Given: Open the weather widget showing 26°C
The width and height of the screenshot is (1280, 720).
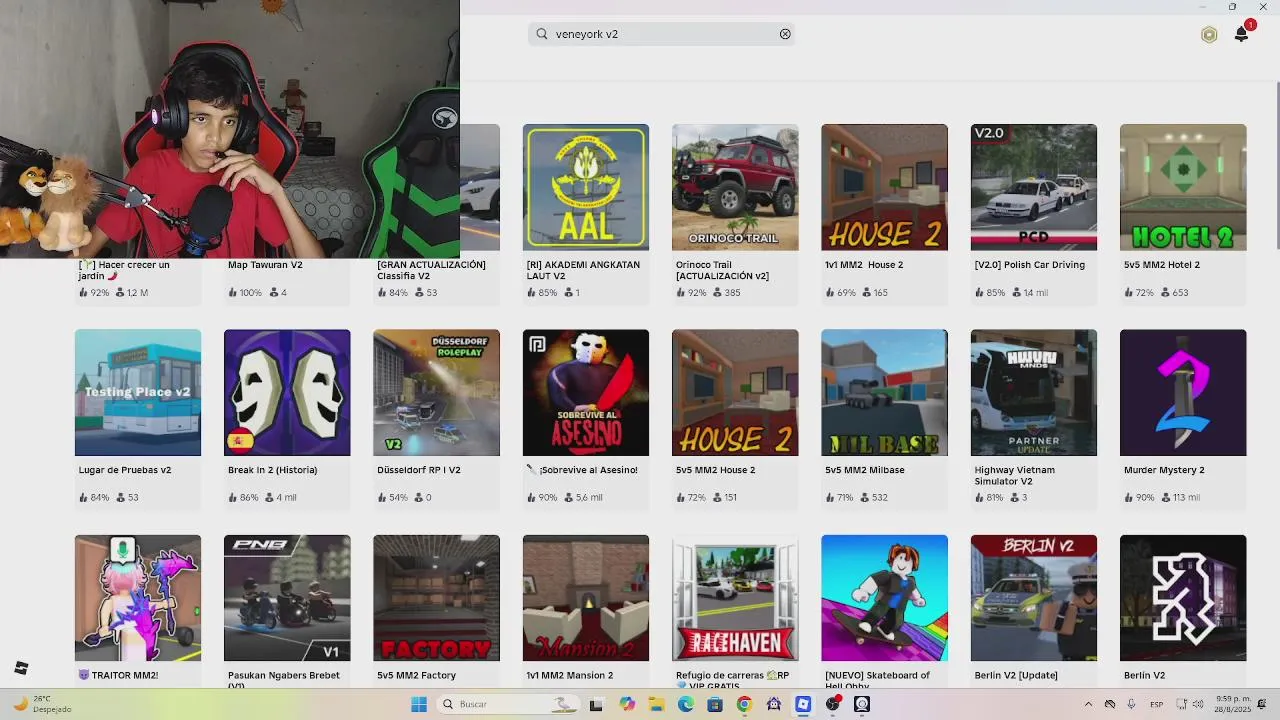Looking at the screenshot, I should (42, 704).
